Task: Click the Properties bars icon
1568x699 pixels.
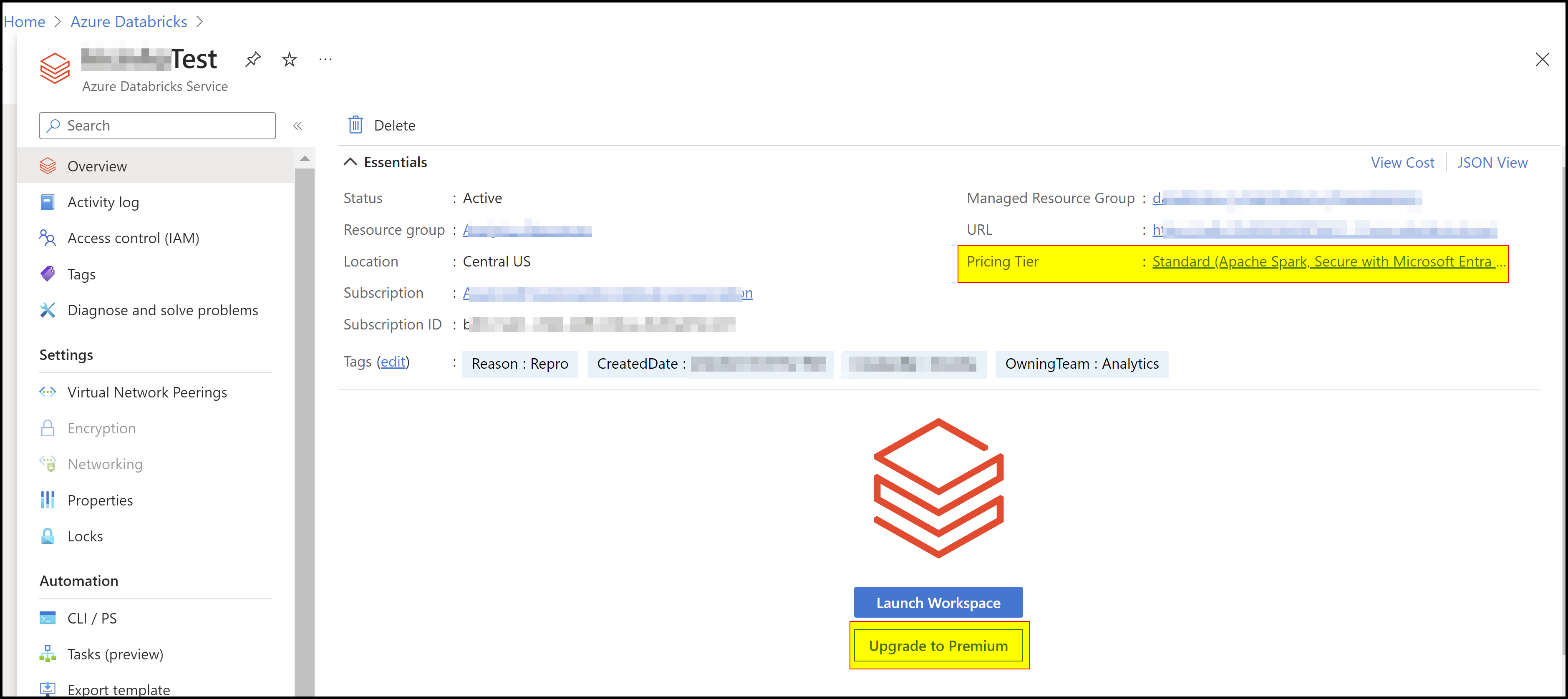Action: coord(48,500)
